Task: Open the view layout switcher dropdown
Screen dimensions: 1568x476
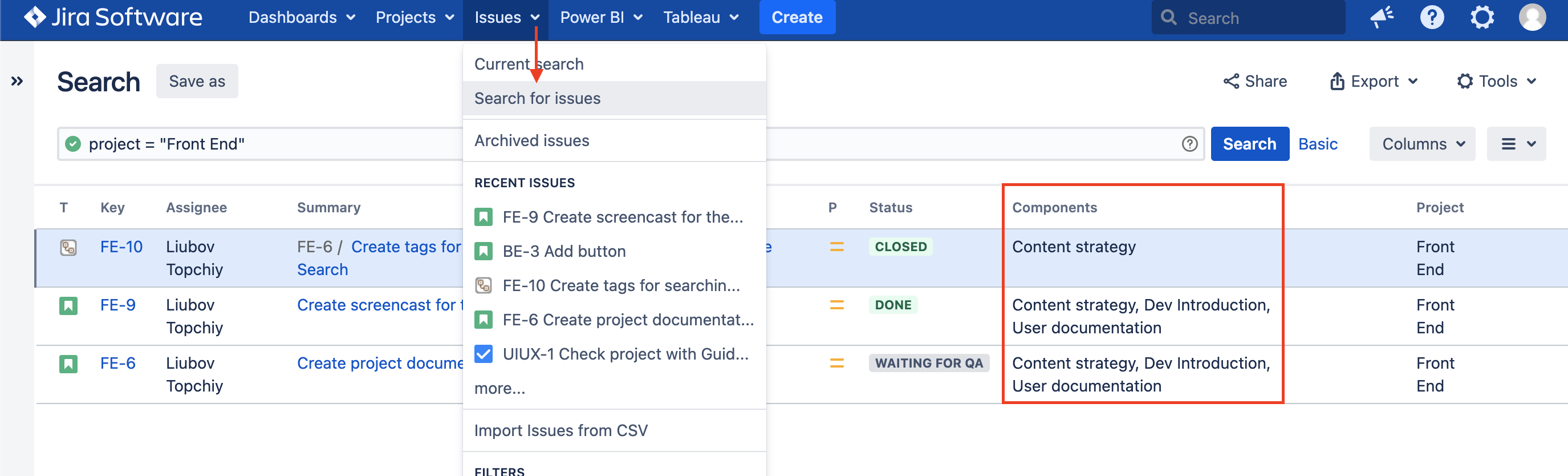Action: [1516, 144]
